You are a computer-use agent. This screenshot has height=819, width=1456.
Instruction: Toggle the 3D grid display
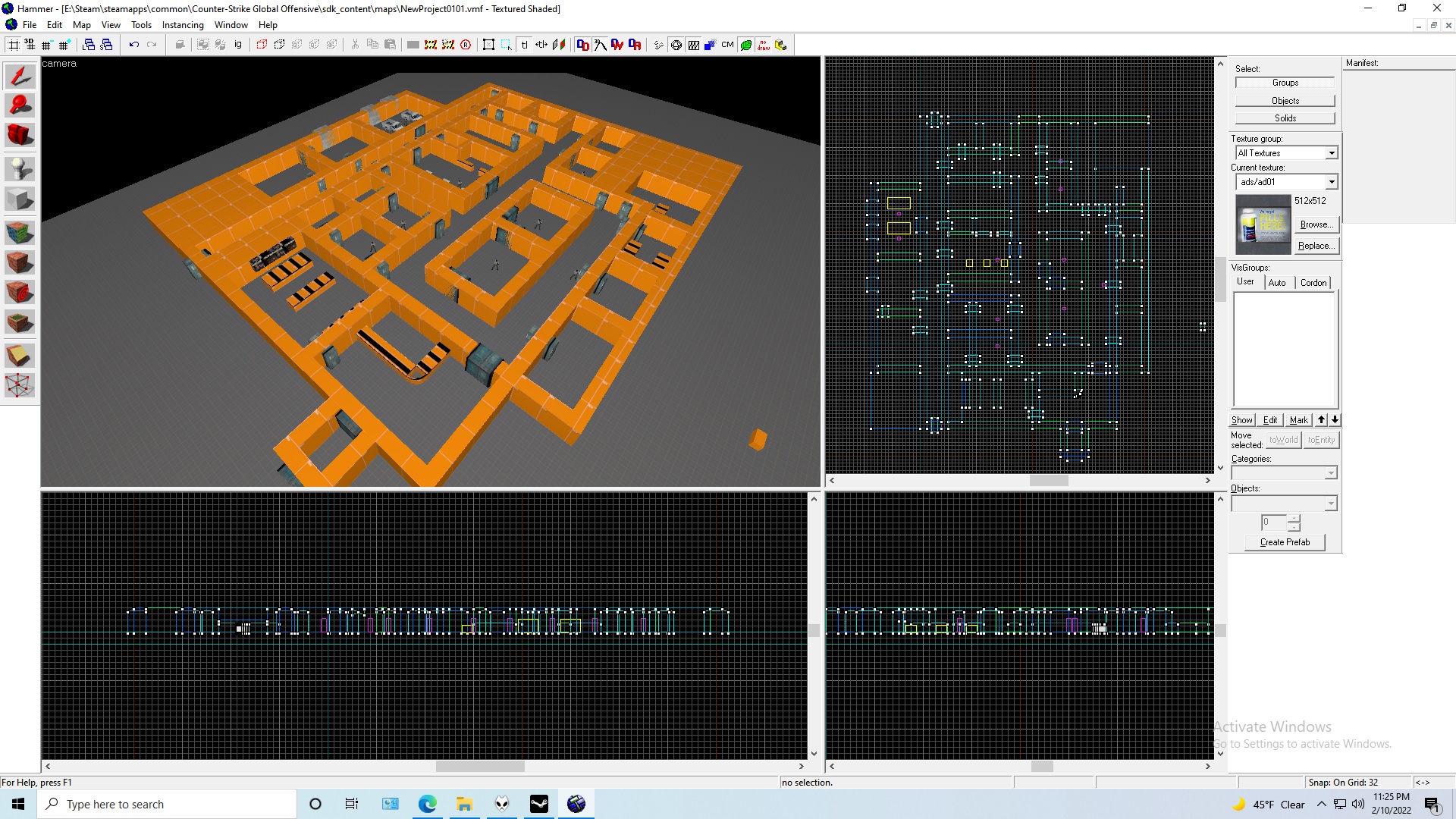(30, 45)
